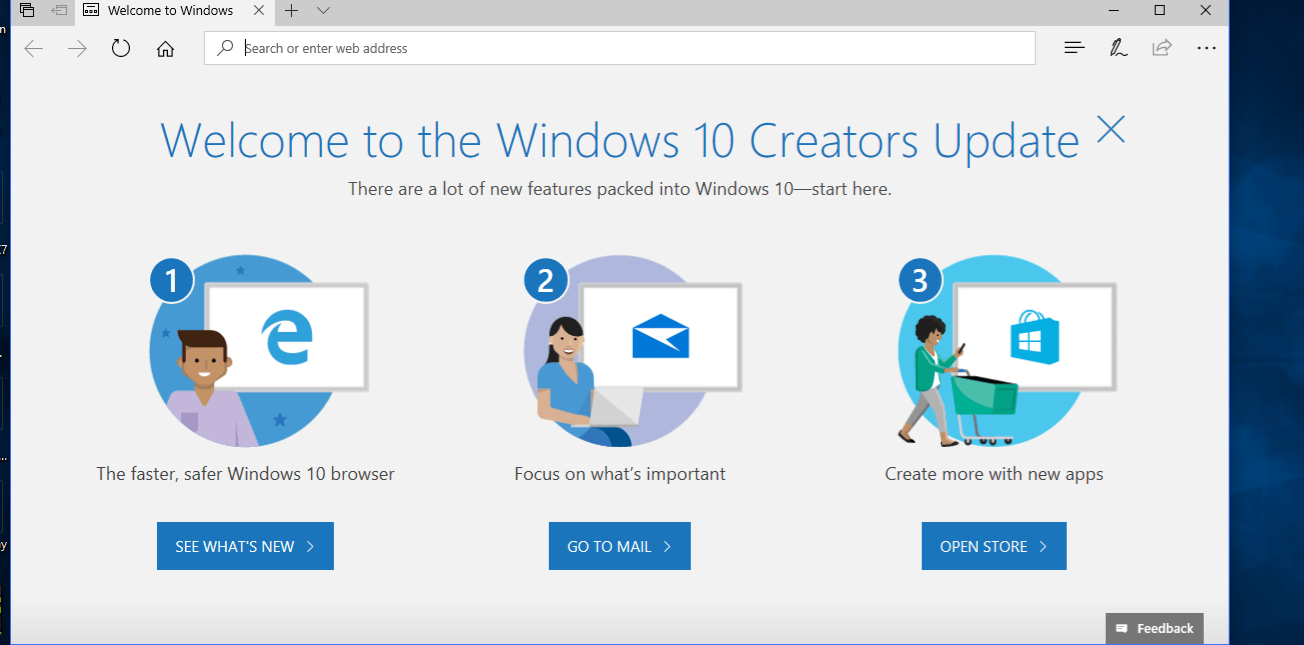This screenshot has height=645, width=1304.
Task: Click 'The faster, safer Windows 10 browser' text
Action: coord(245,474)
